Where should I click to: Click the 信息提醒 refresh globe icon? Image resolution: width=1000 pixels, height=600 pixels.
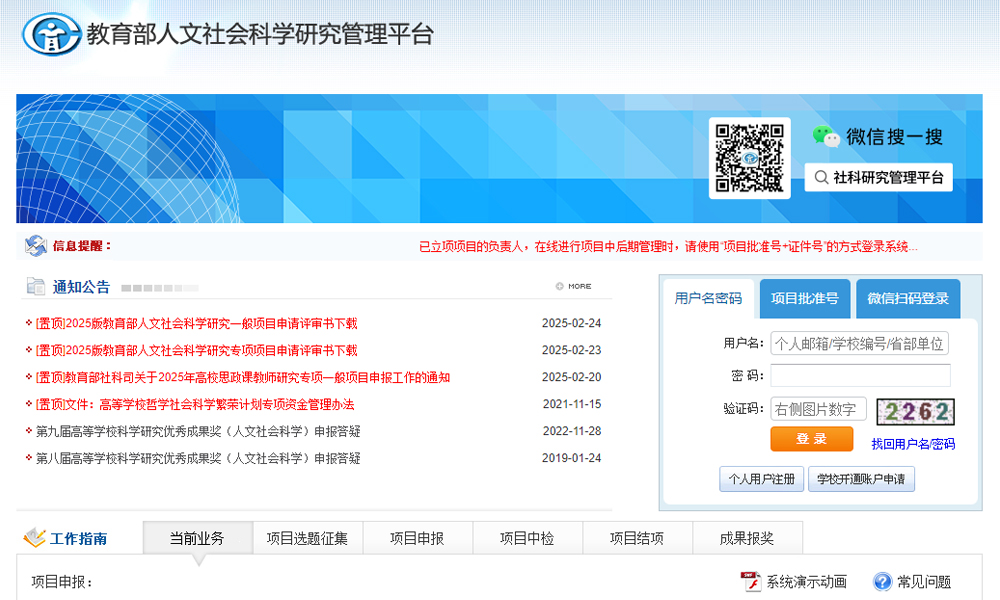[x=36, y=246]
